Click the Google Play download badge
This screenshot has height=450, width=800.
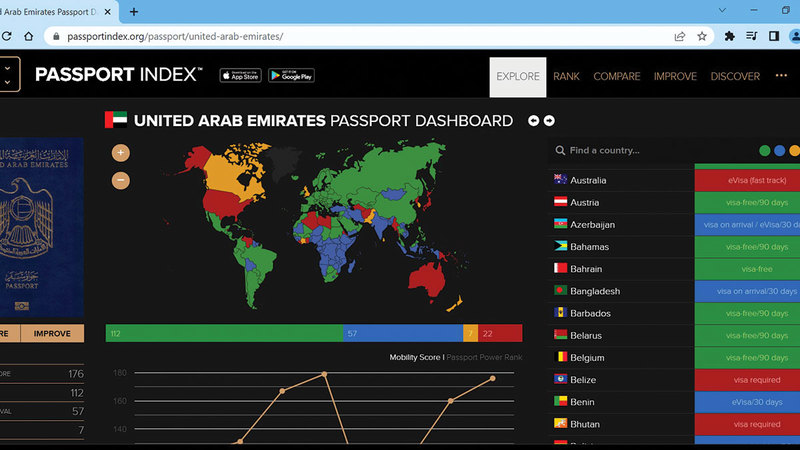(291, 75)
